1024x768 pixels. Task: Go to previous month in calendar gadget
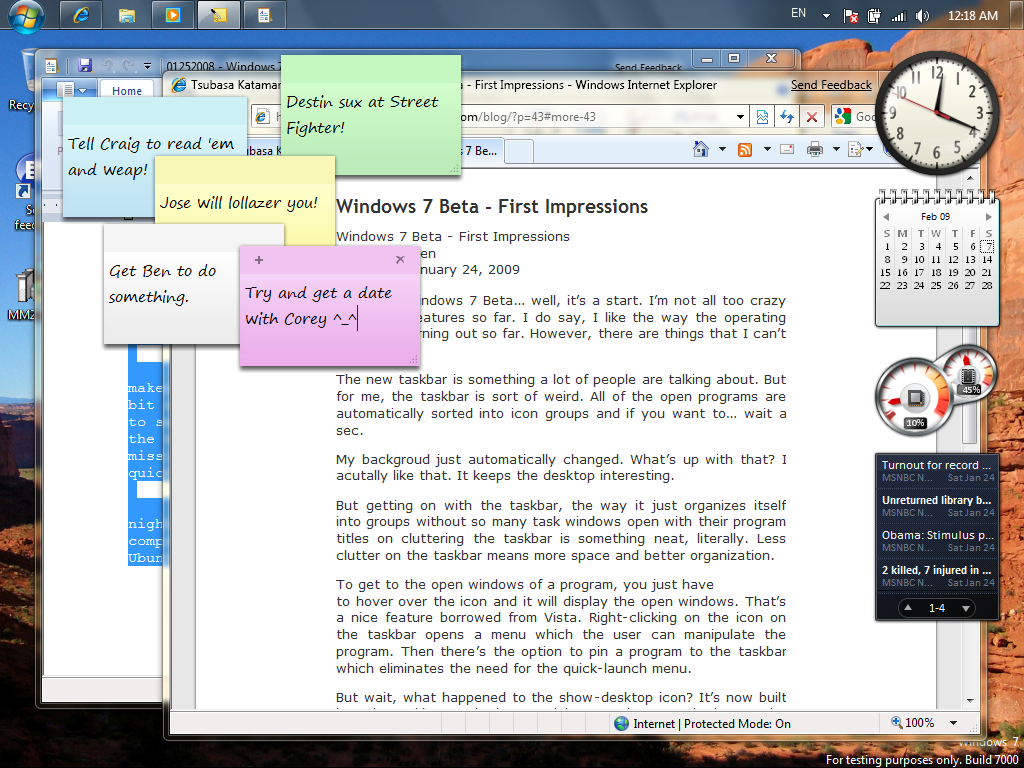tap(886, 217)
